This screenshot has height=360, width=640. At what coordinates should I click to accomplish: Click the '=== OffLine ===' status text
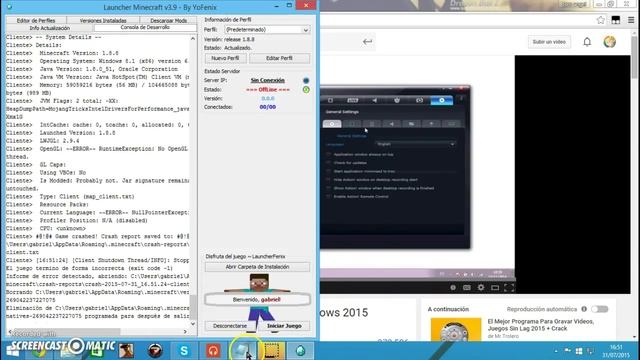pyautogui.click(x=268, y=89)
